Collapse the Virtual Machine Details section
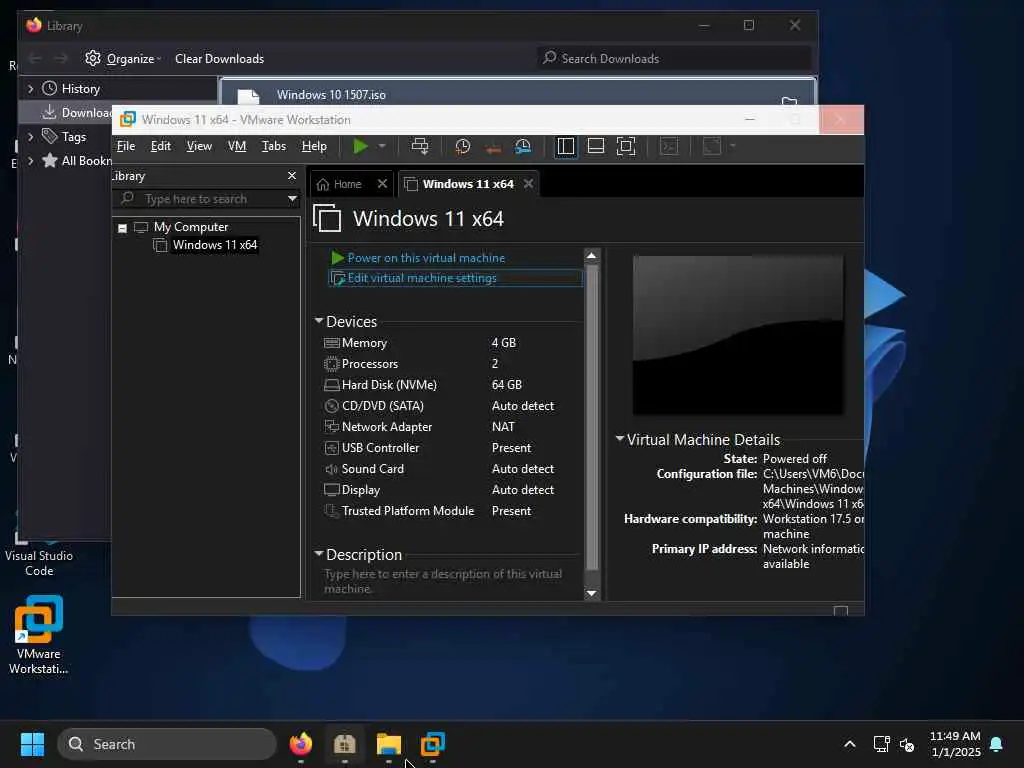 (x=620, y=439)
